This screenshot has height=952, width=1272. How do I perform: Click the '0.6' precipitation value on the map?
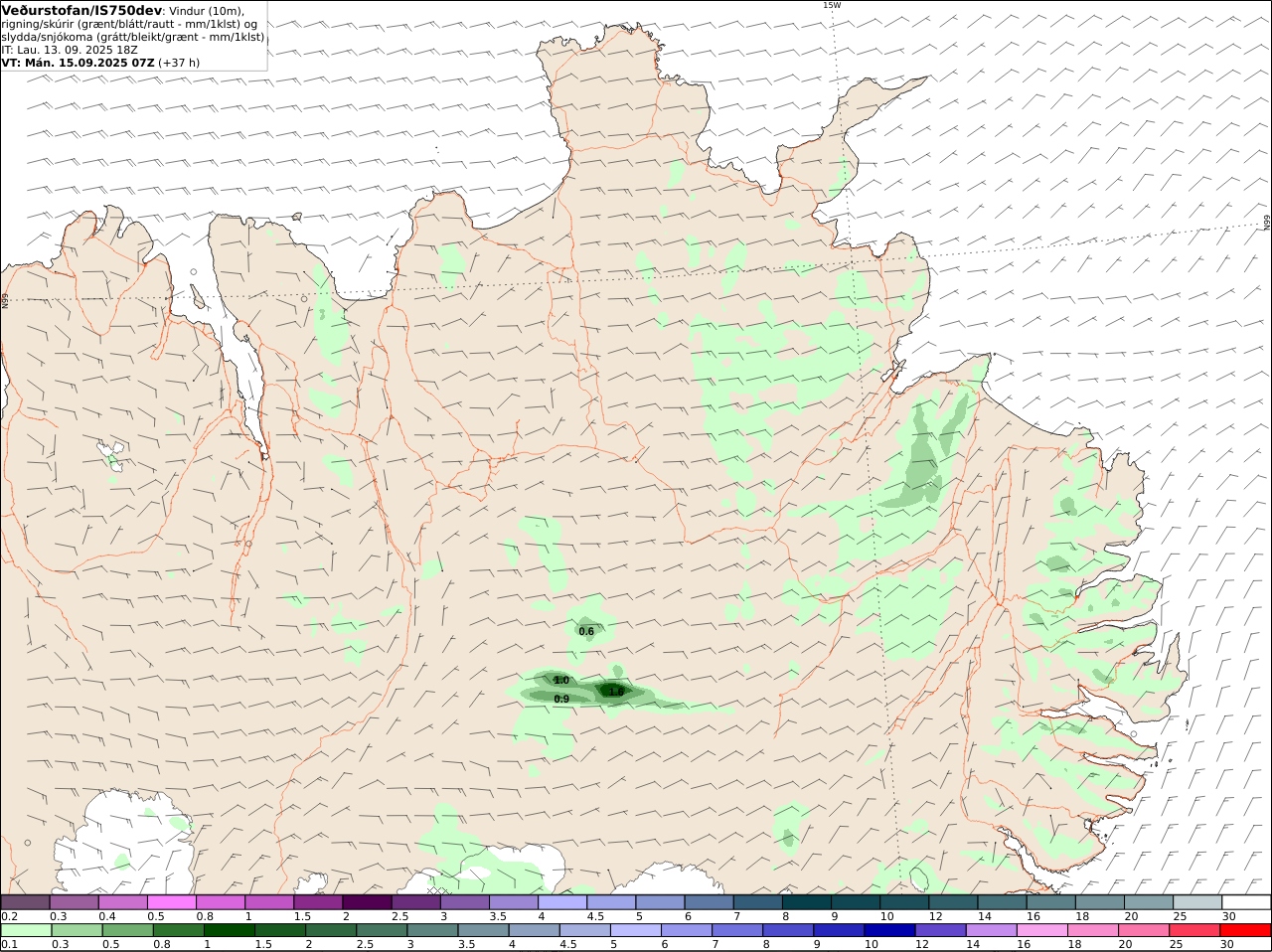586,632
